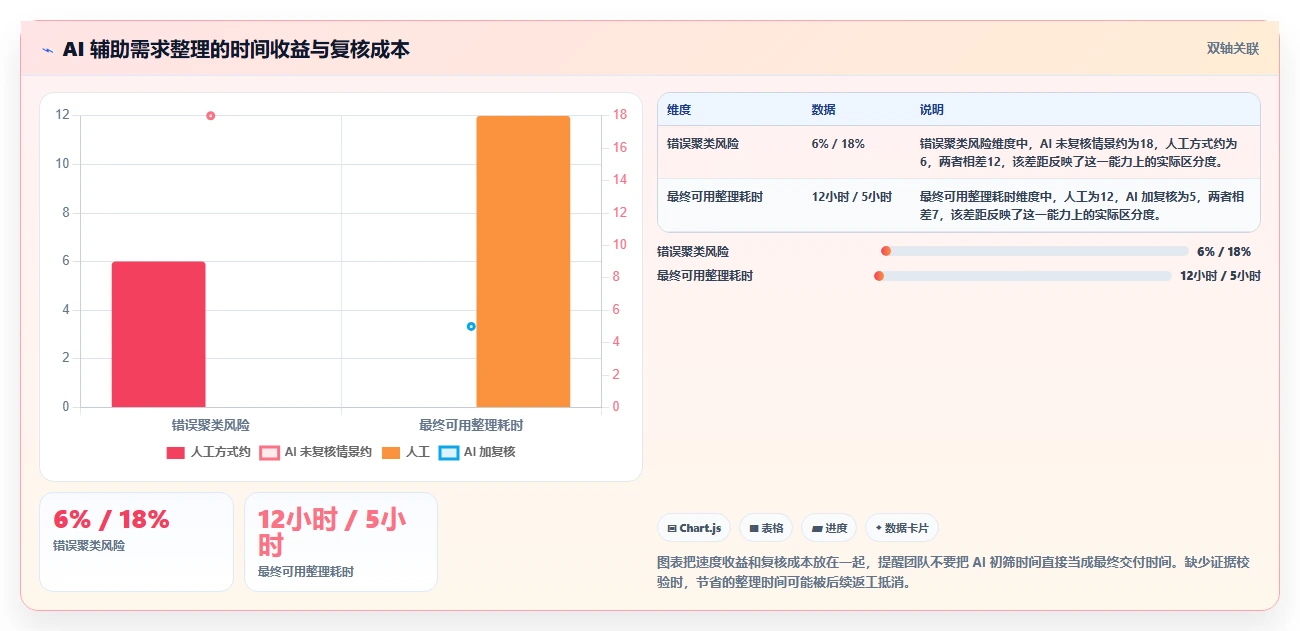Viewport: 1300px width, 631px height.
Task: Open the 6% / 18% data card
Action: coord(136,541)
